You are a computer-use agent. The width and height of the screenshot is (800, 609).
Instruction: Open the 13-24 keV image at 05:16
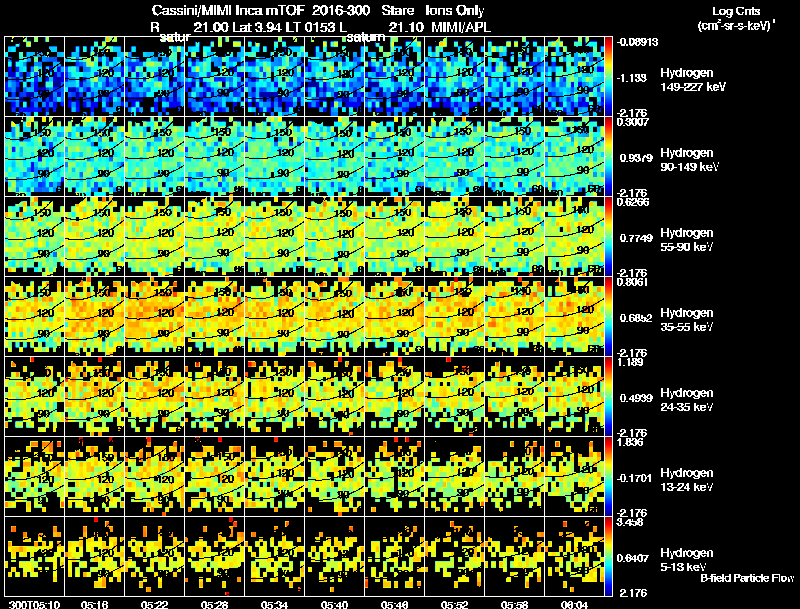94,476
